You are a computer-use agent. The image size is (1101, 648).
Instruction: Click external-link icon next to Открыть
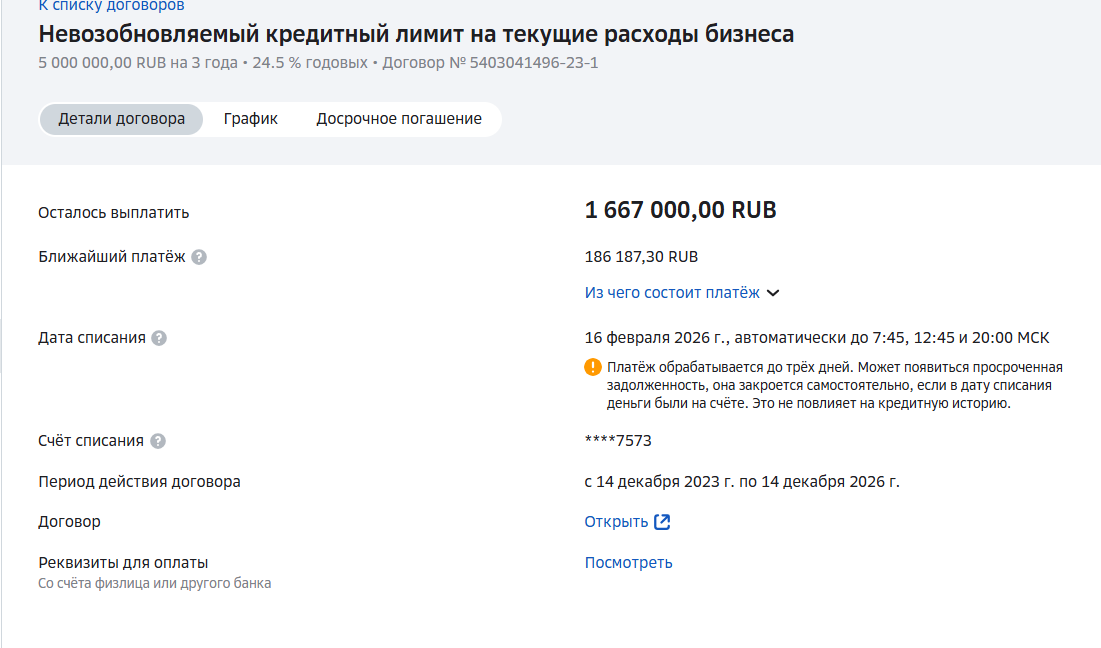(x=662, y=522)
